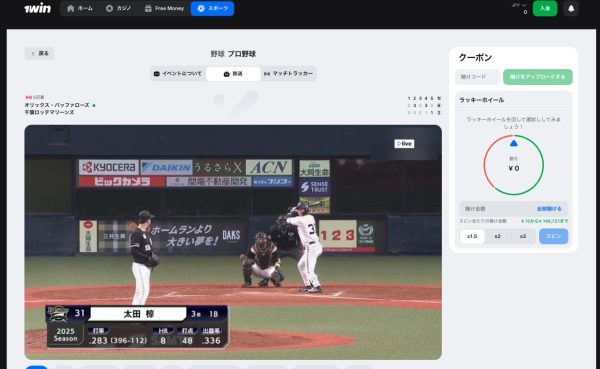Go to ホーム in top navigation
Image resolution: width=600 pixels, height=369 pixels.
(x=80, y=8)
